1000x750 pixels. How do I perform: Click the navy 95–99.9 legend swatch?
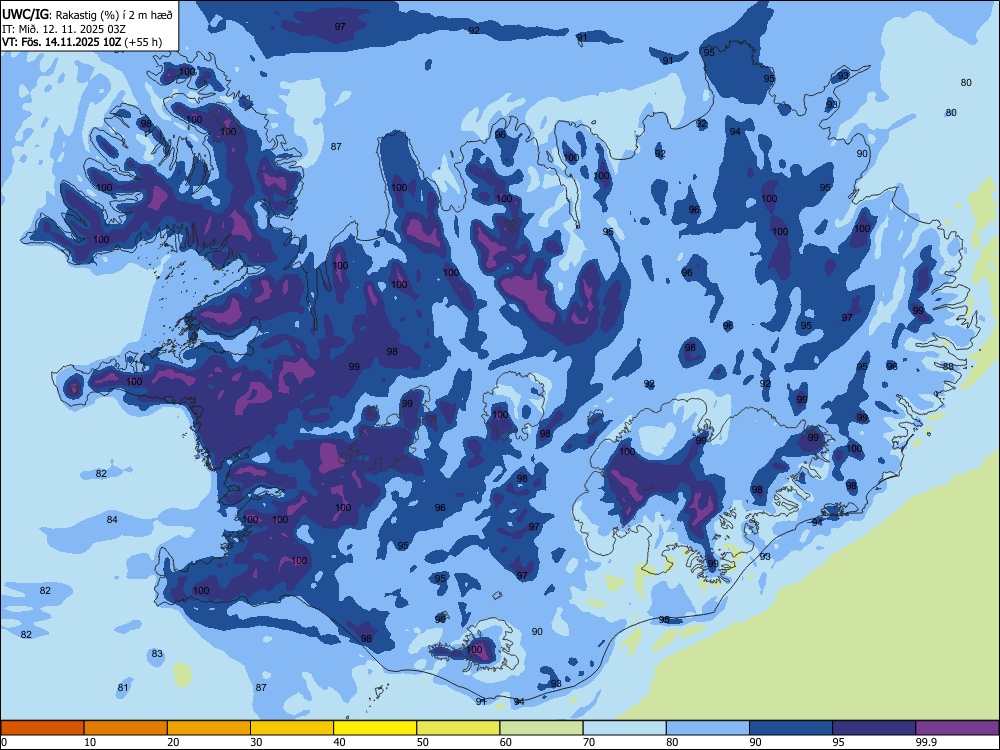(874, 728)
